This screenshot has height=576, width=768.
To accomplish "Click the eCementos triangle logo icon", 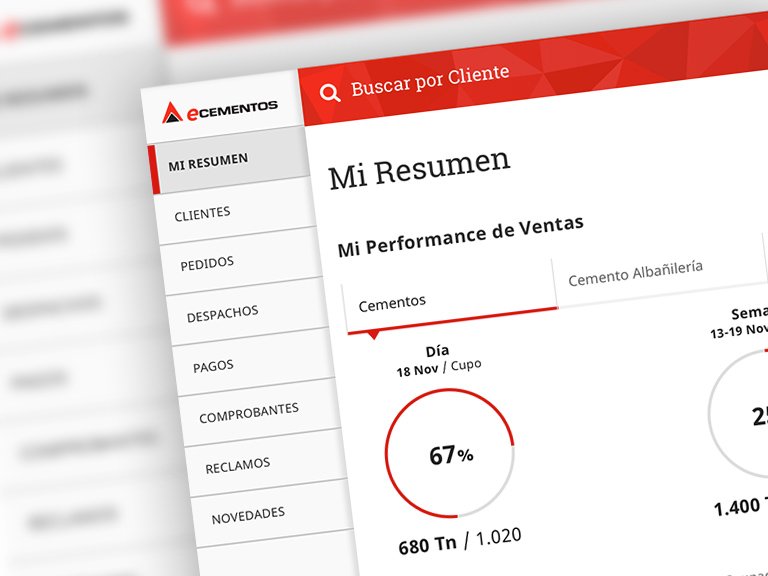I will [x=171, y=113].
